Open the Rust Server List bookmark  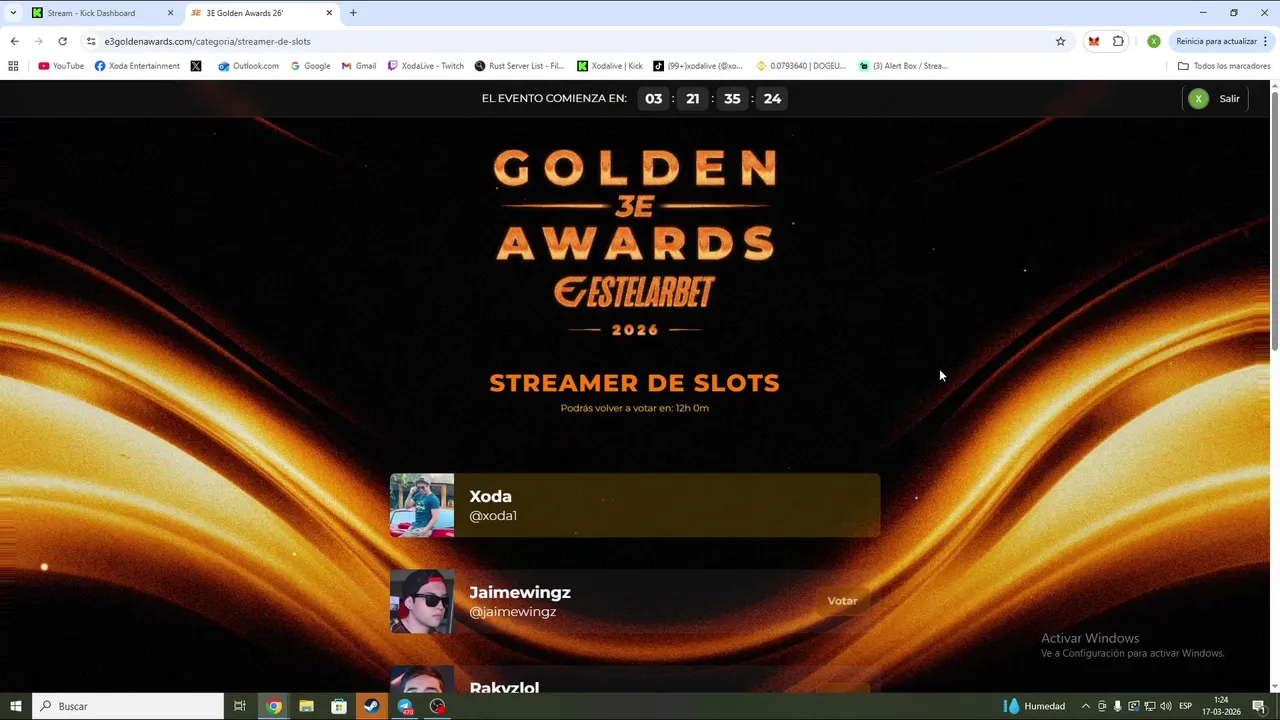click(519, 66)
